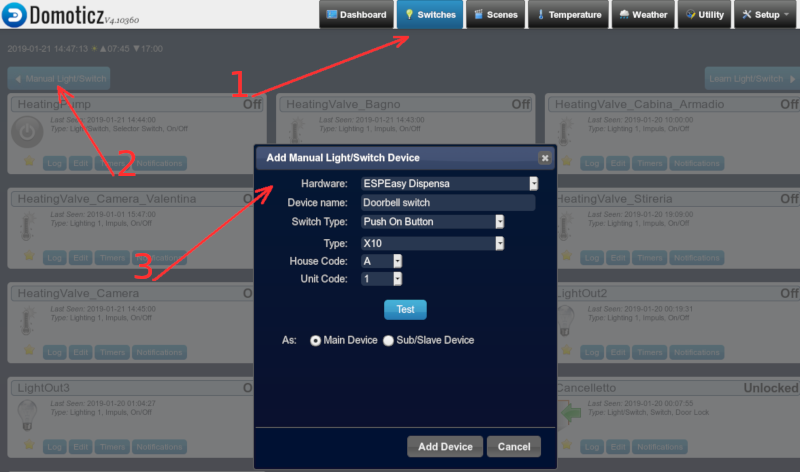This screenshot has height=472, width=800.
Task: Open the Unit Code dropdown
Action: point(381,279)
